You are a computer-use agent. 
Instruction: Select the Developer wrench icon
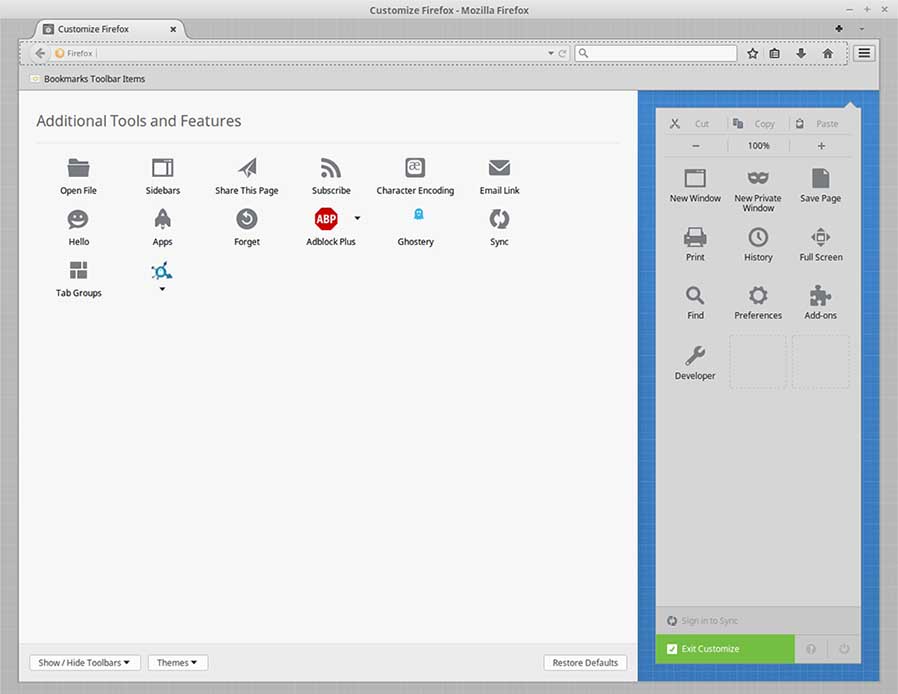pyautogui.click(x=695, y=356)
